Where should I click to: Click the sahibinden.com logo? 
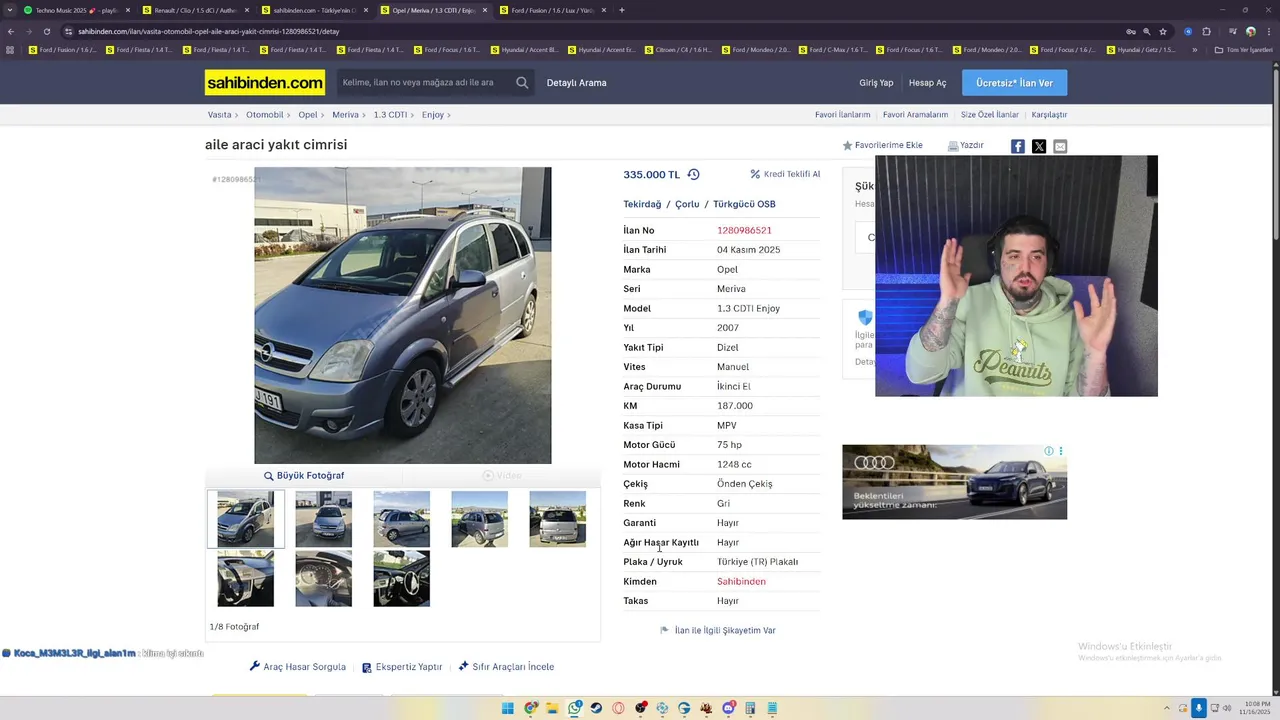[265, 83]
